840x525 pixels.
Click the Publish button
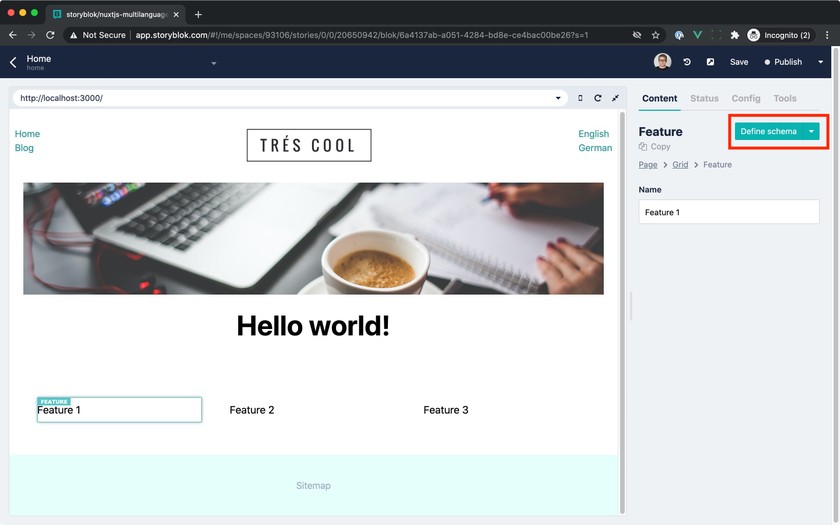tap(783, 62)
